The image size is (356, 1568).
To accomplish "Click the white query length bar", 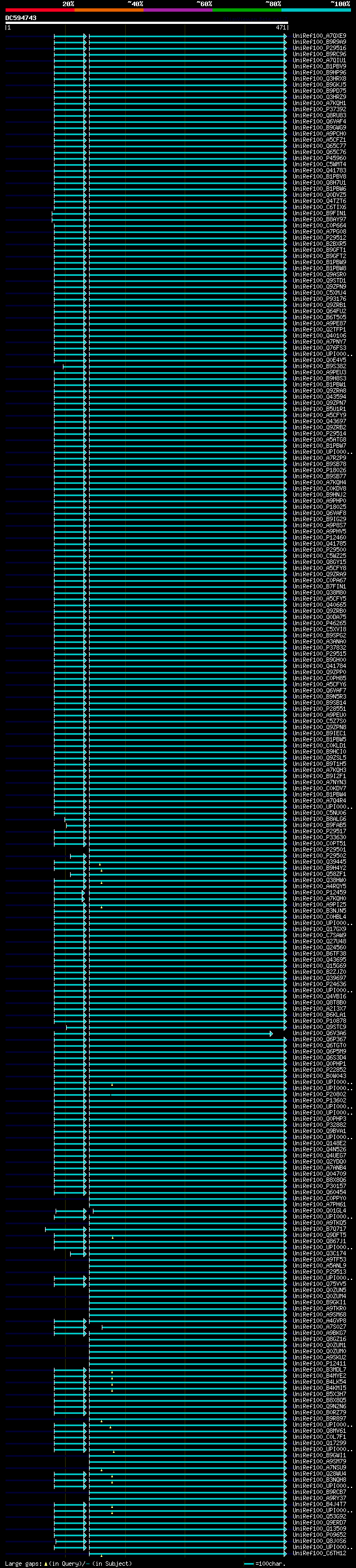I will [147, 23].
